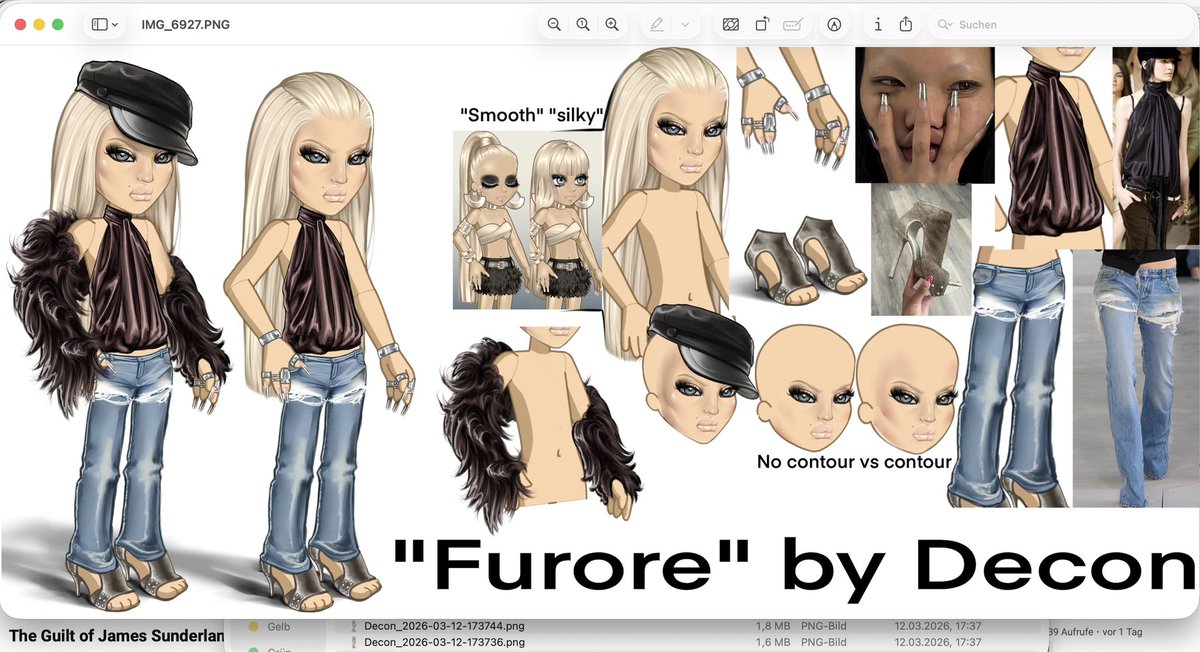Show the Markup toolbar
The width and height of the screenshot is (1200, 652).
pyautogui.click(x=834, y=24)
